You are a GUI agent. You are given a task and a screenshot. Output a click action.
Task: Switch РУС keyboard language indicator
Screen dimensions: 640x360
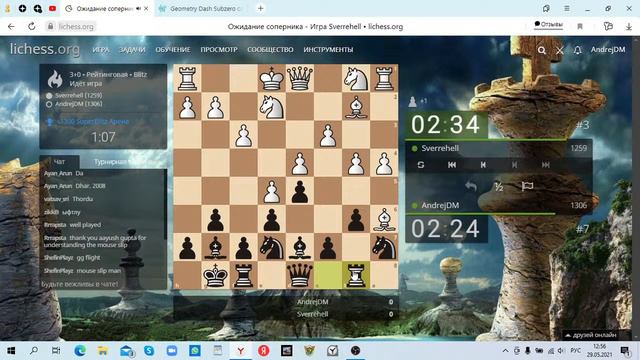coord(576,351)
